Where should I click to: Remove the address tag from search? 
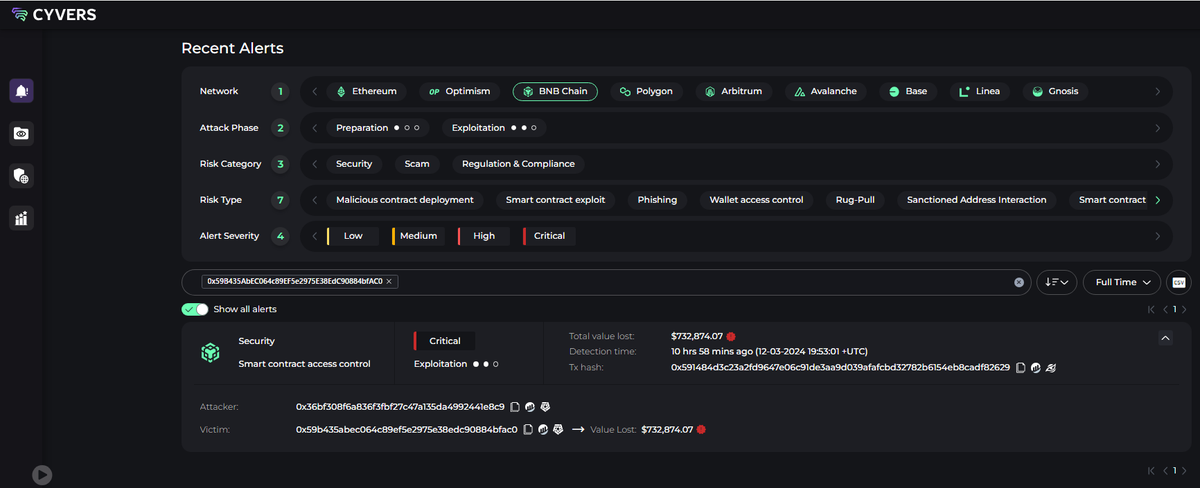pos(389,282)
